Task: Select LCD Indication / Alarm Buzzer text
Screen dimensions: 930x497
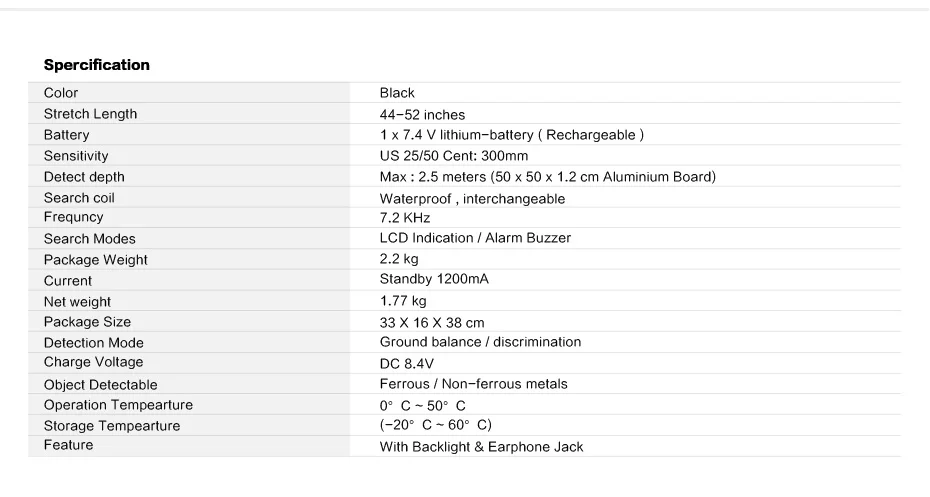Action: pyautogui.click(x=475, y=238)
